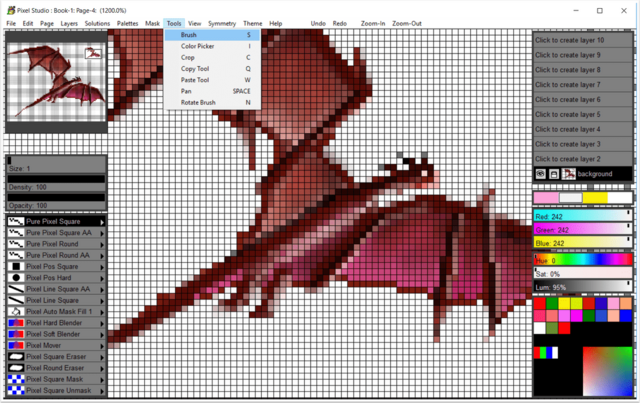Click the Zoom-In button
The width and height of the screenshot is (640, 403).
coord(373,23)
